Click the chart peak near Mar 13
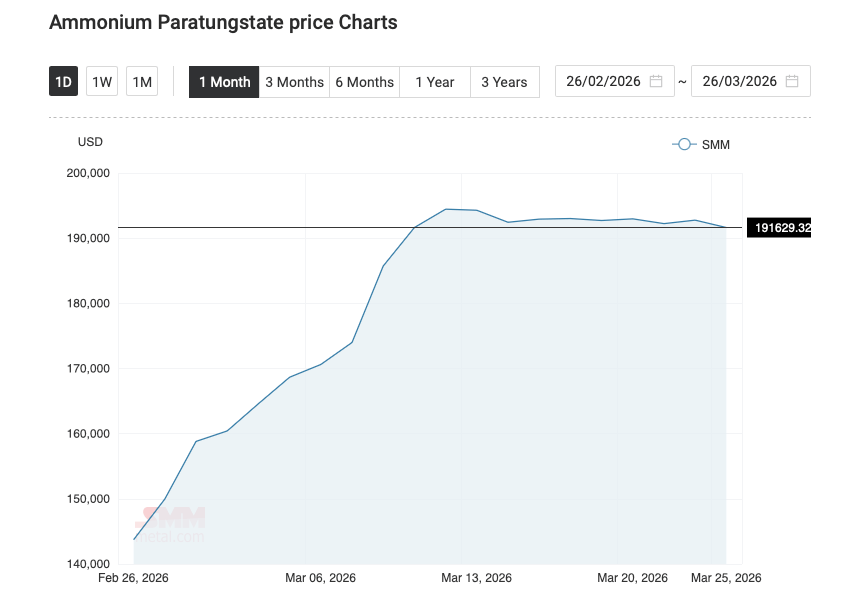 click(446, 209)
